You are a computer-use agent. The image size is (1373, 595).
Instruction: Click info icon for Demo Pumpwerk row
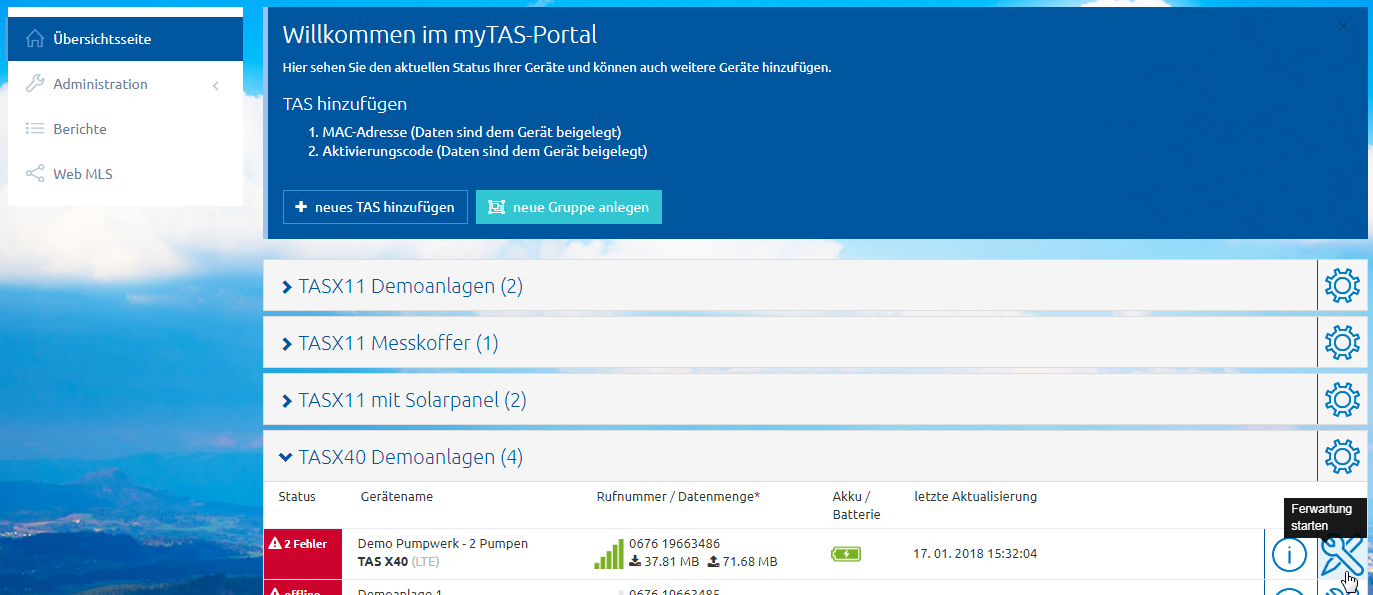pos(1289,554)
